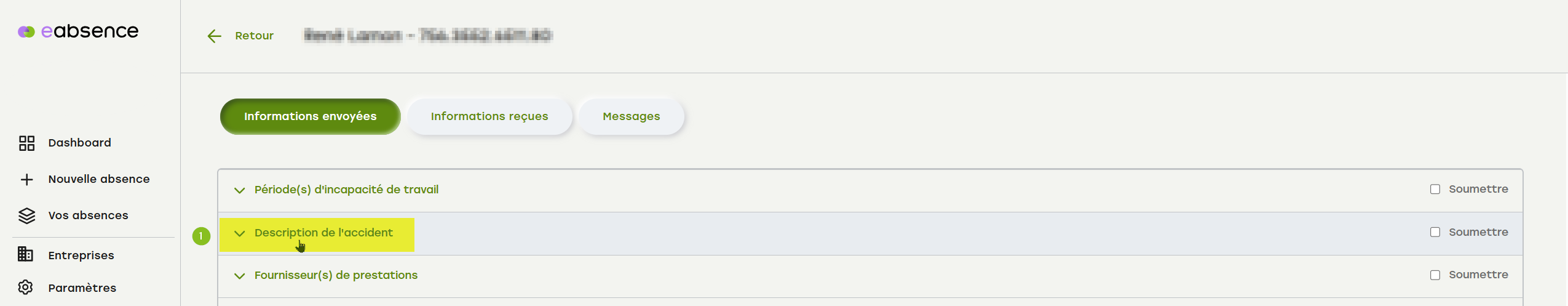The width and height of the screenshot is (1568, 306).
Task: Click the Entreprises building icon
Action: (x=26, y=254)
